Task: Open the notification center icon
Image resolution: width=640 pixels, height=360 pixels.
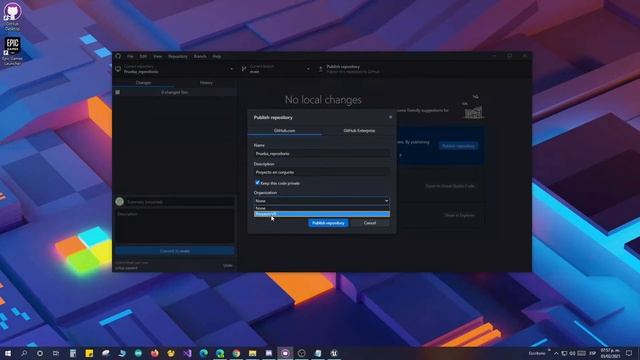Action: pos(629,353)
